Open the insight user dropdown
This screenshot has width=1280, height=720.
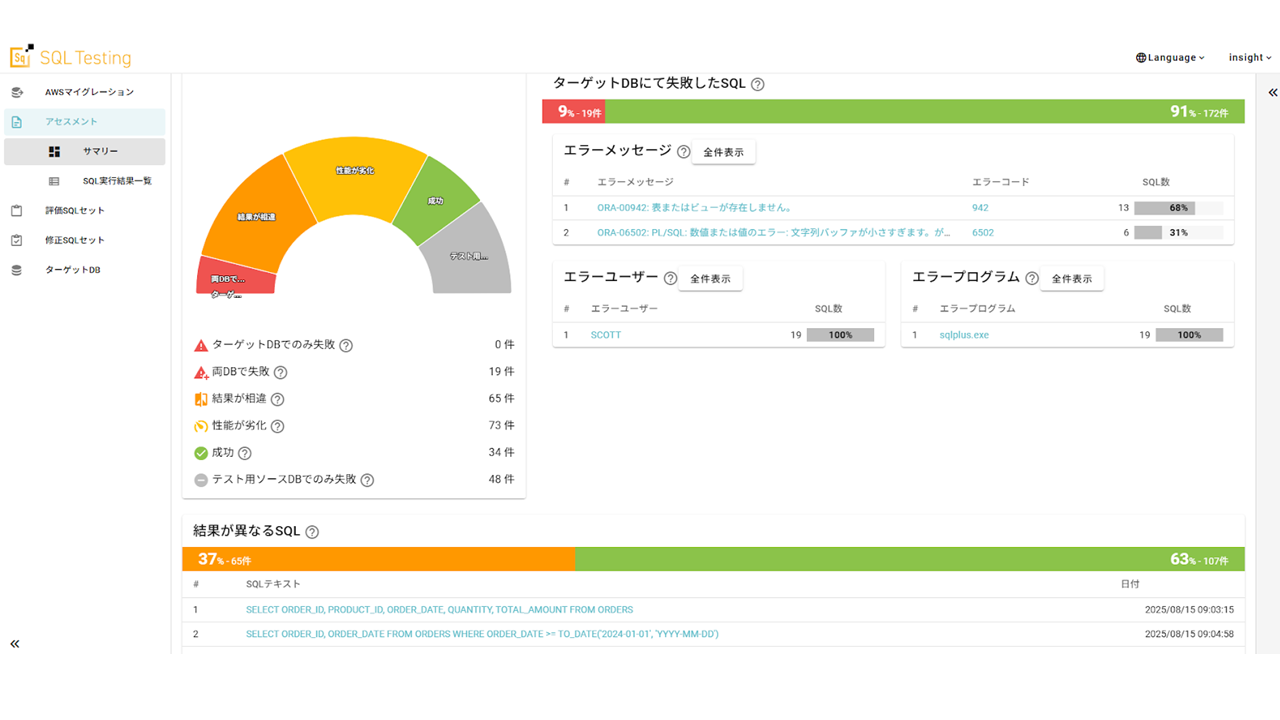pyautogui.click(x=1249, y=58)
